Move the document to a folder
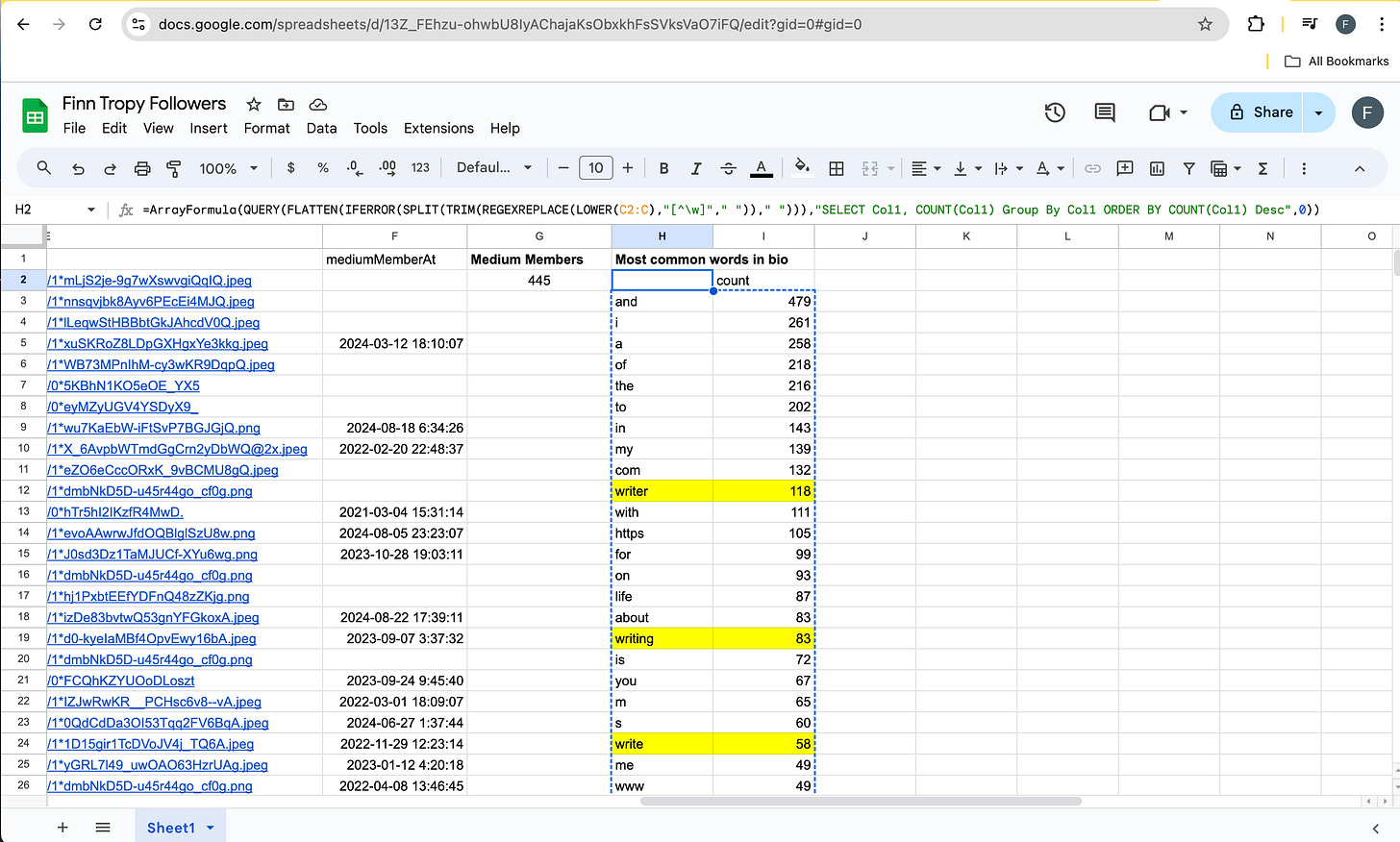 286,104
